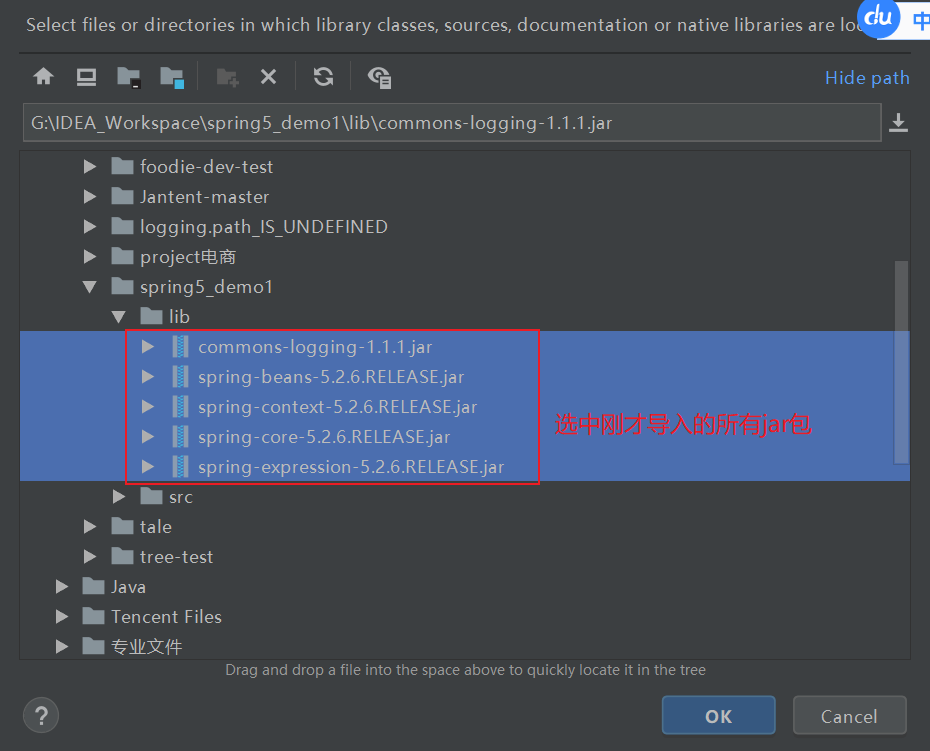Select the tree-test folder

(x=162, y=556)
